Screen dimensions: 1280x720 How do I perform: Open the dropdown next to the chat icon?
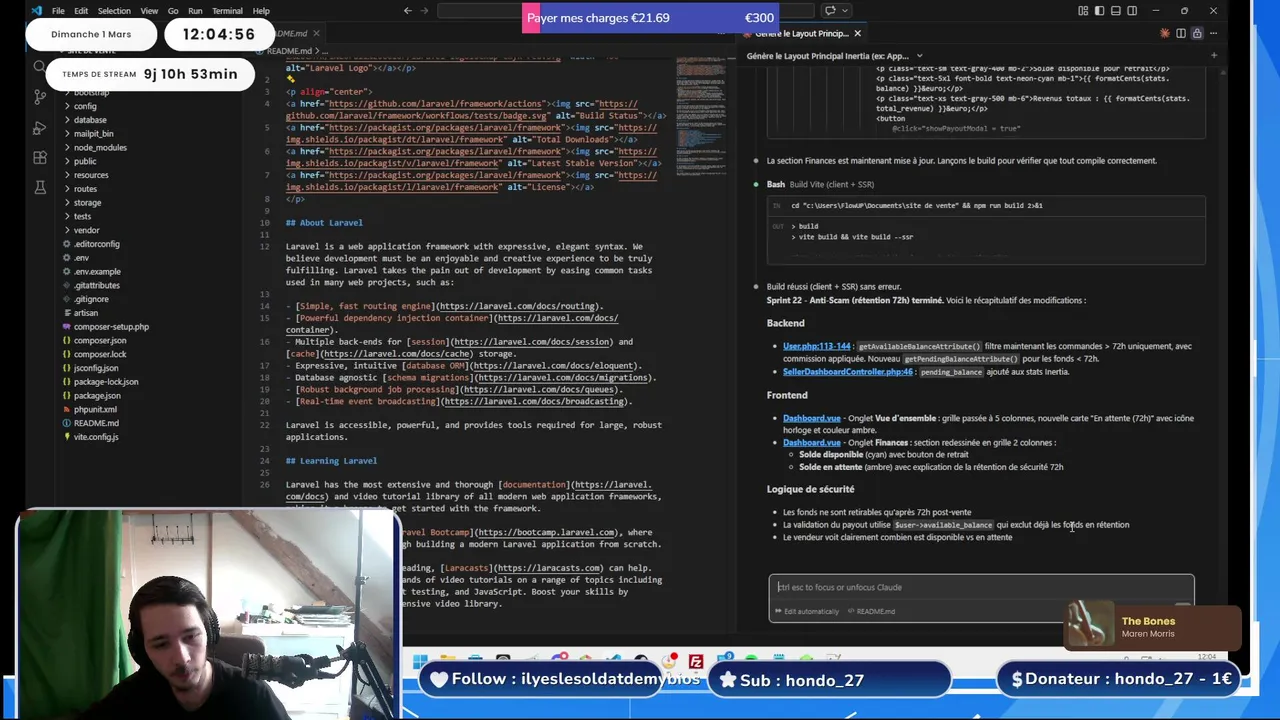click(845, 11)
